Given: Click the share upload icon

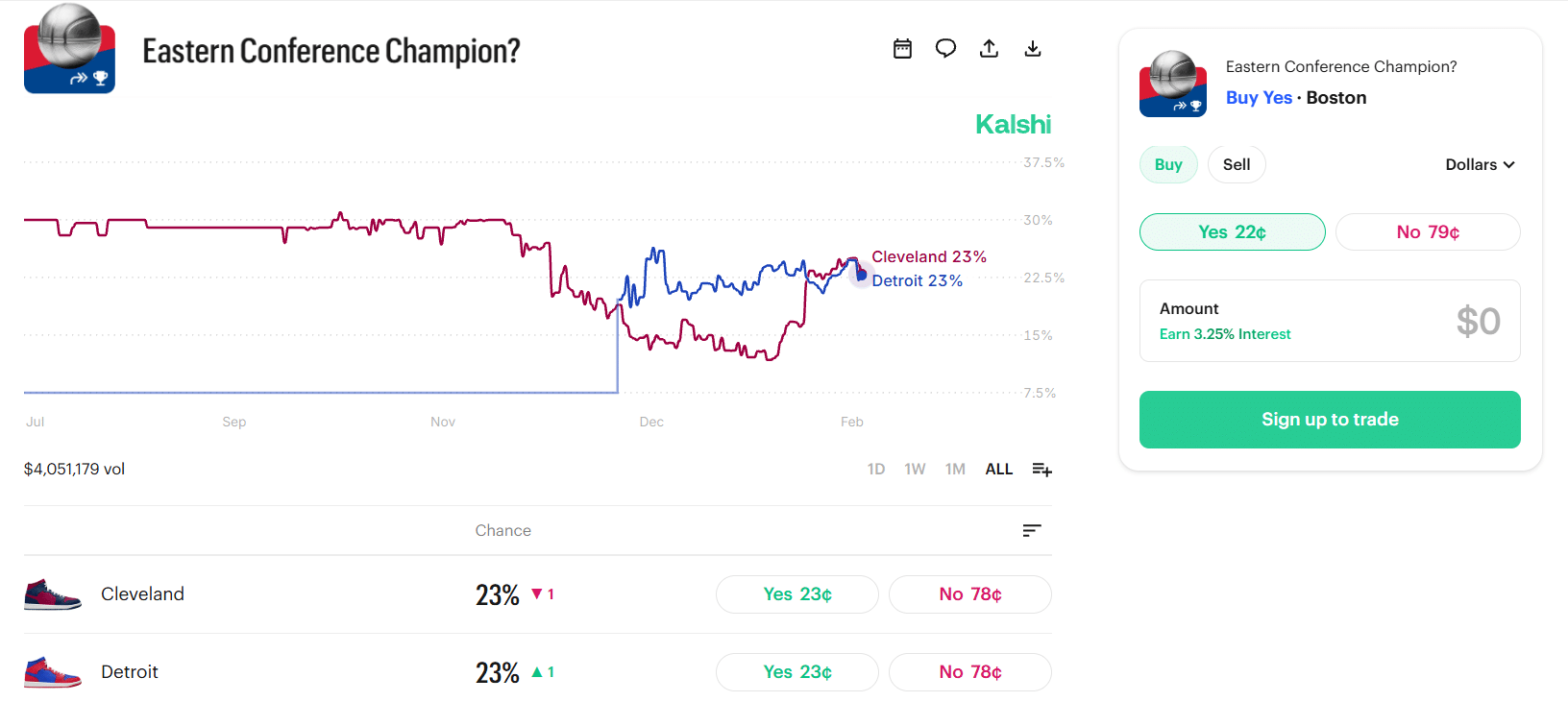Looking at the screenshot, I should point(989,49).
